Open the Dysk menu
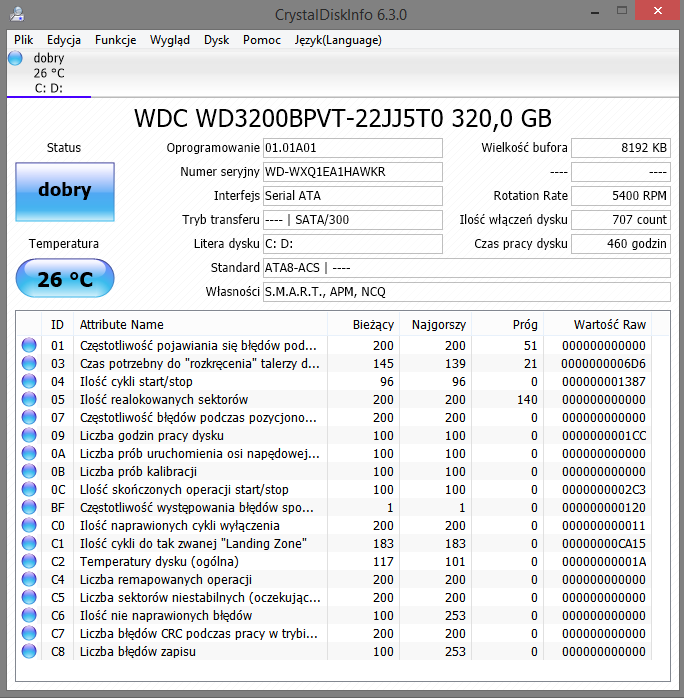 [216, 40]
